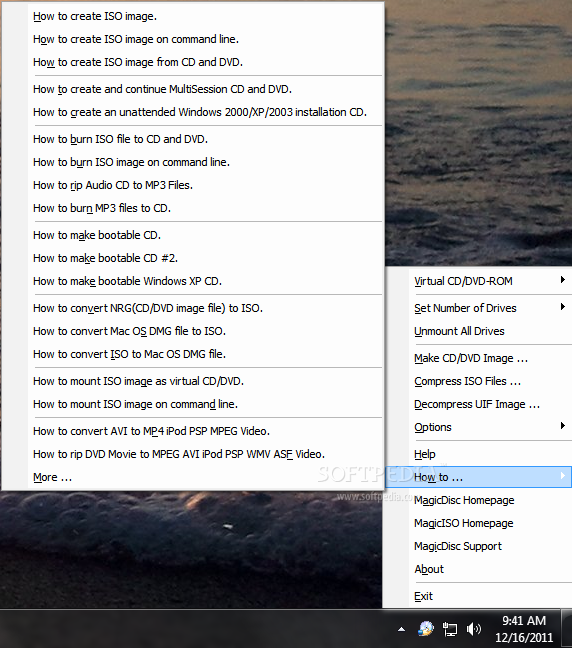This screenshot has width=572, height=648.
Task: Choose 'How to rip Audio CD to MP3 Files.'
Action: pyautogui.click(x=193, y=185)
